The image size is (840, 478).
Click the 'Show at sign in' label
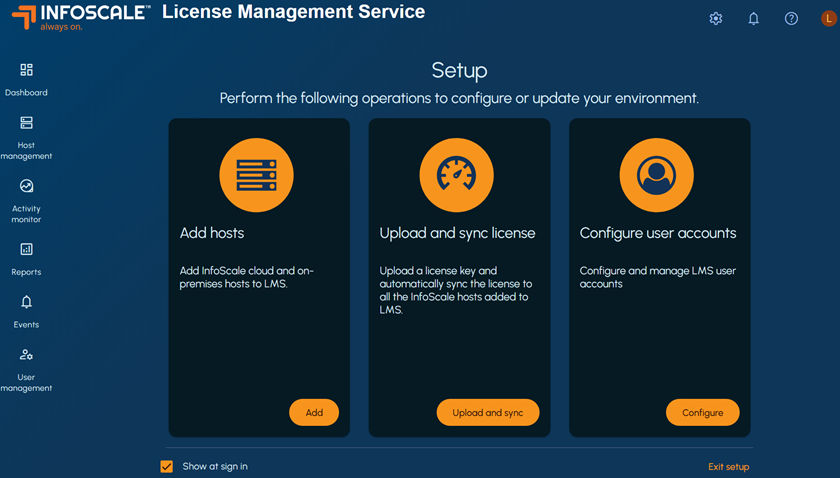coord(215,466)
